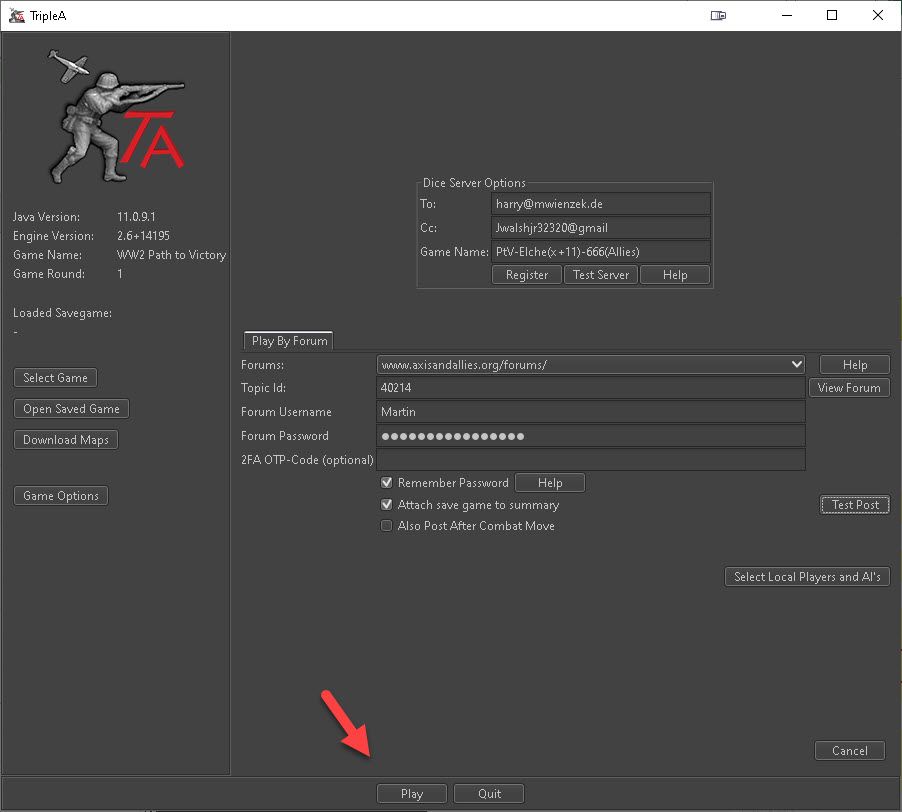
Task: Click the Test Post button
Action: (855, 505)
